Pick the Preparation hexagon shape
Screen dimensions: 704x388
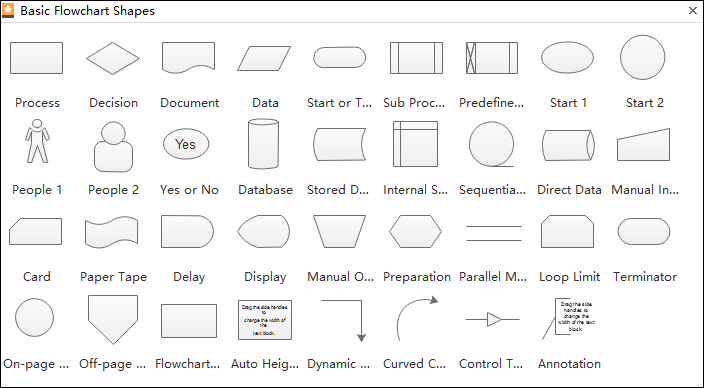tap(415, 232)
